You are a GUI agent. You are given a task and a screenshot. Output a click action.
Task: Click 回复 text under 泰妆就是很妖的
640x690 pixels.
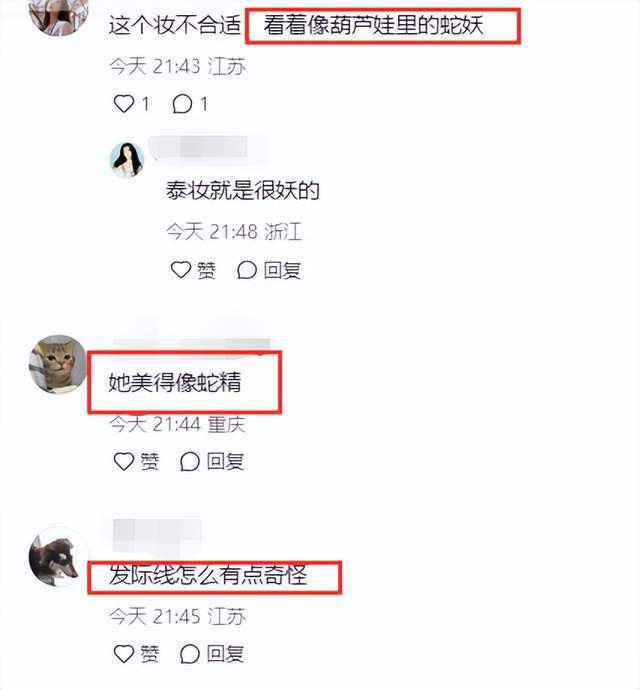coord(282,270)
